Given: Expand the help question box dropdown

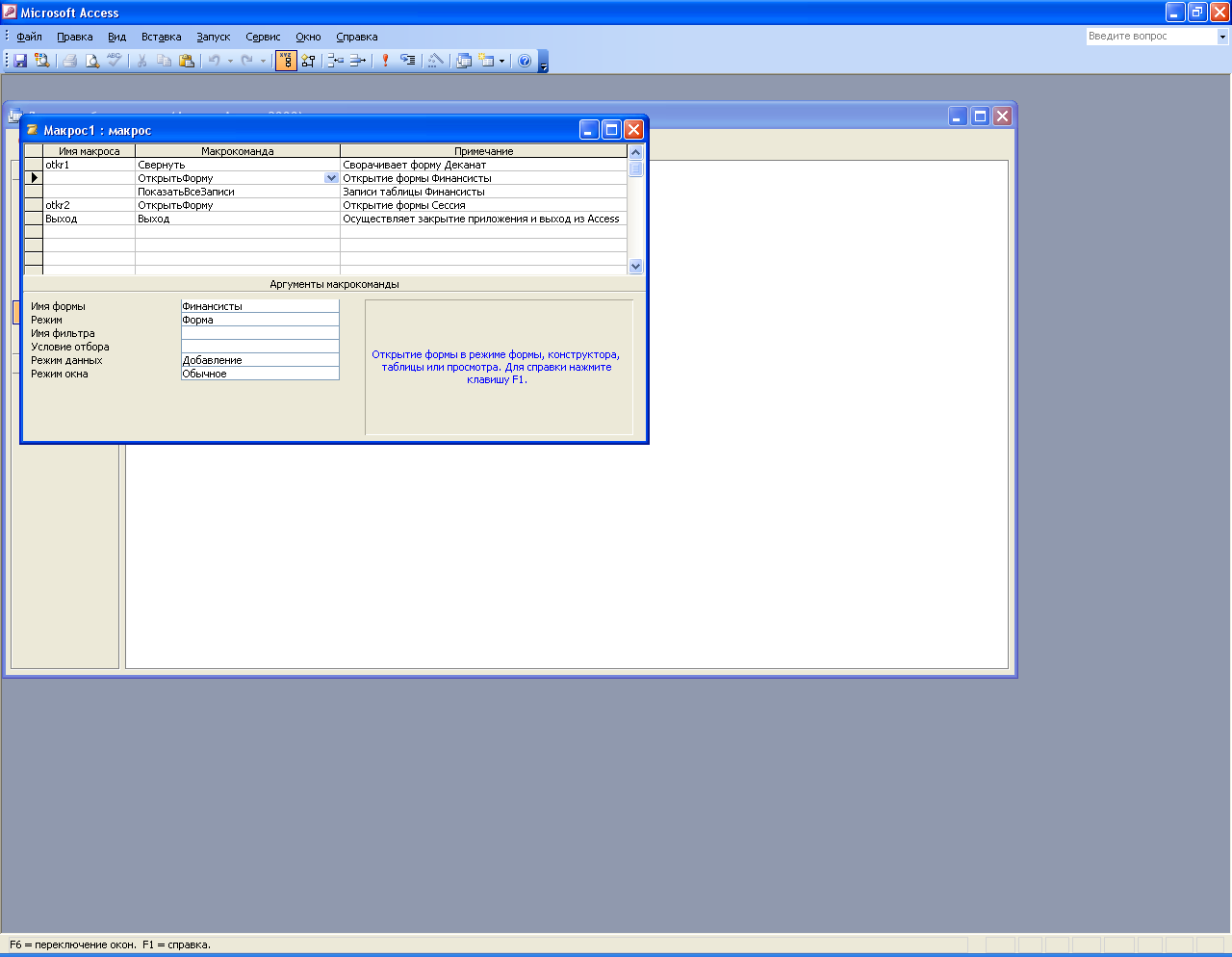Looking at the screenshot, I should point(1222,37).
